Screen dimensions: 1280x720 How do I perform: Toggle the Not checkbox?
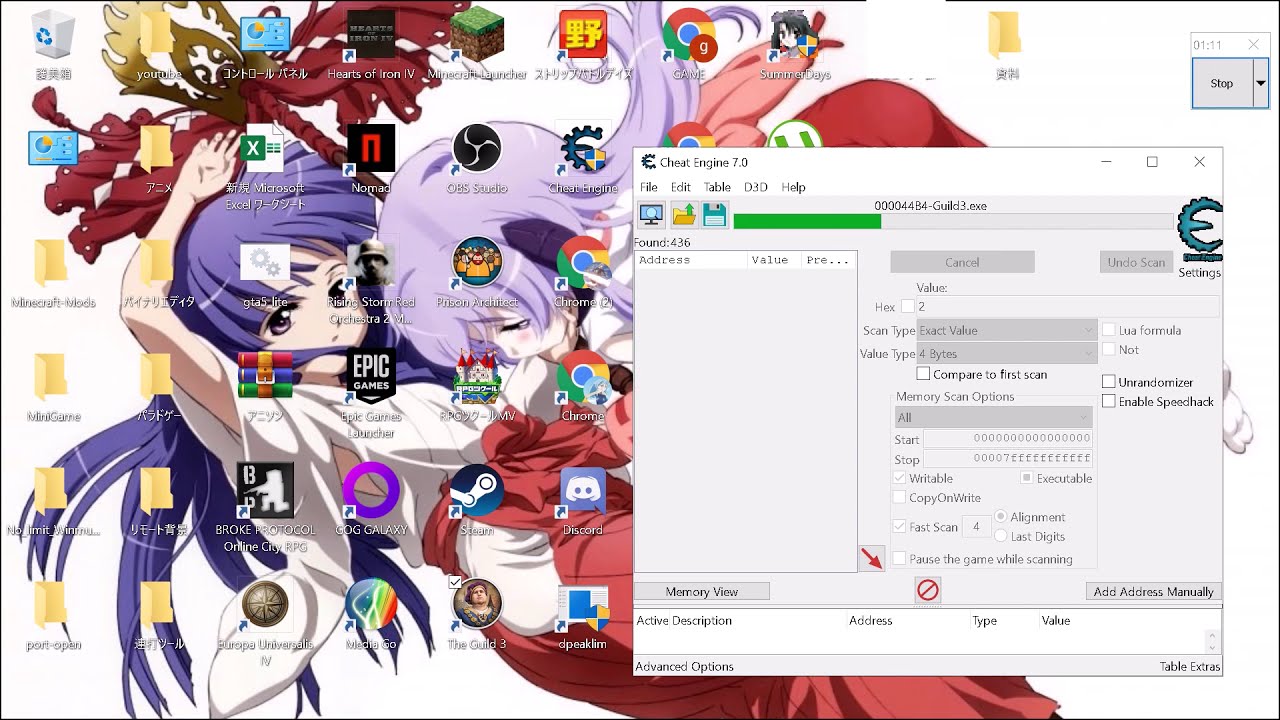[x=1109, y=350]
